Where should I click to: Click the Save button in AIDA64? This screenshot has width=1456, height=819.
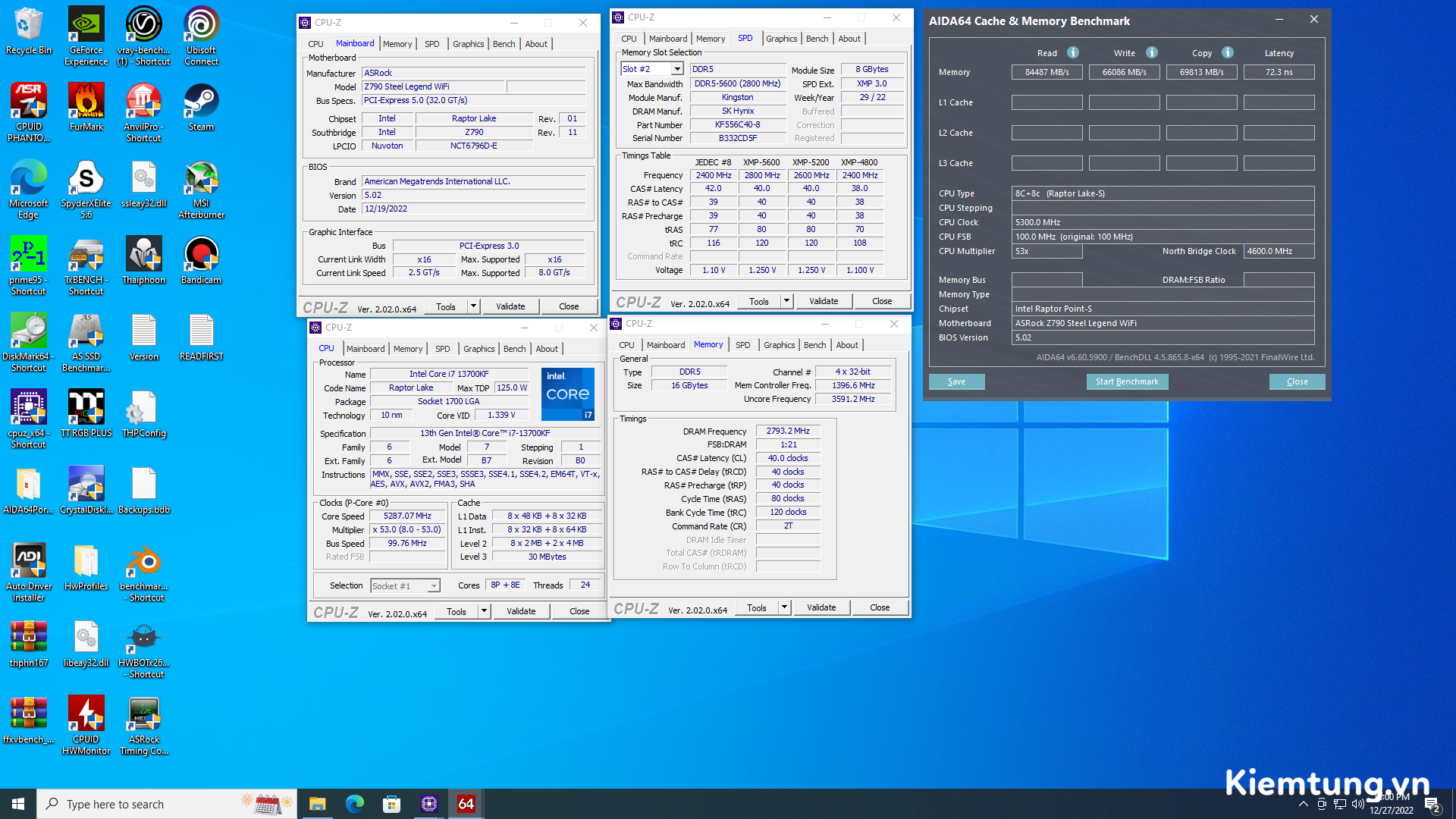coord(956,381)
